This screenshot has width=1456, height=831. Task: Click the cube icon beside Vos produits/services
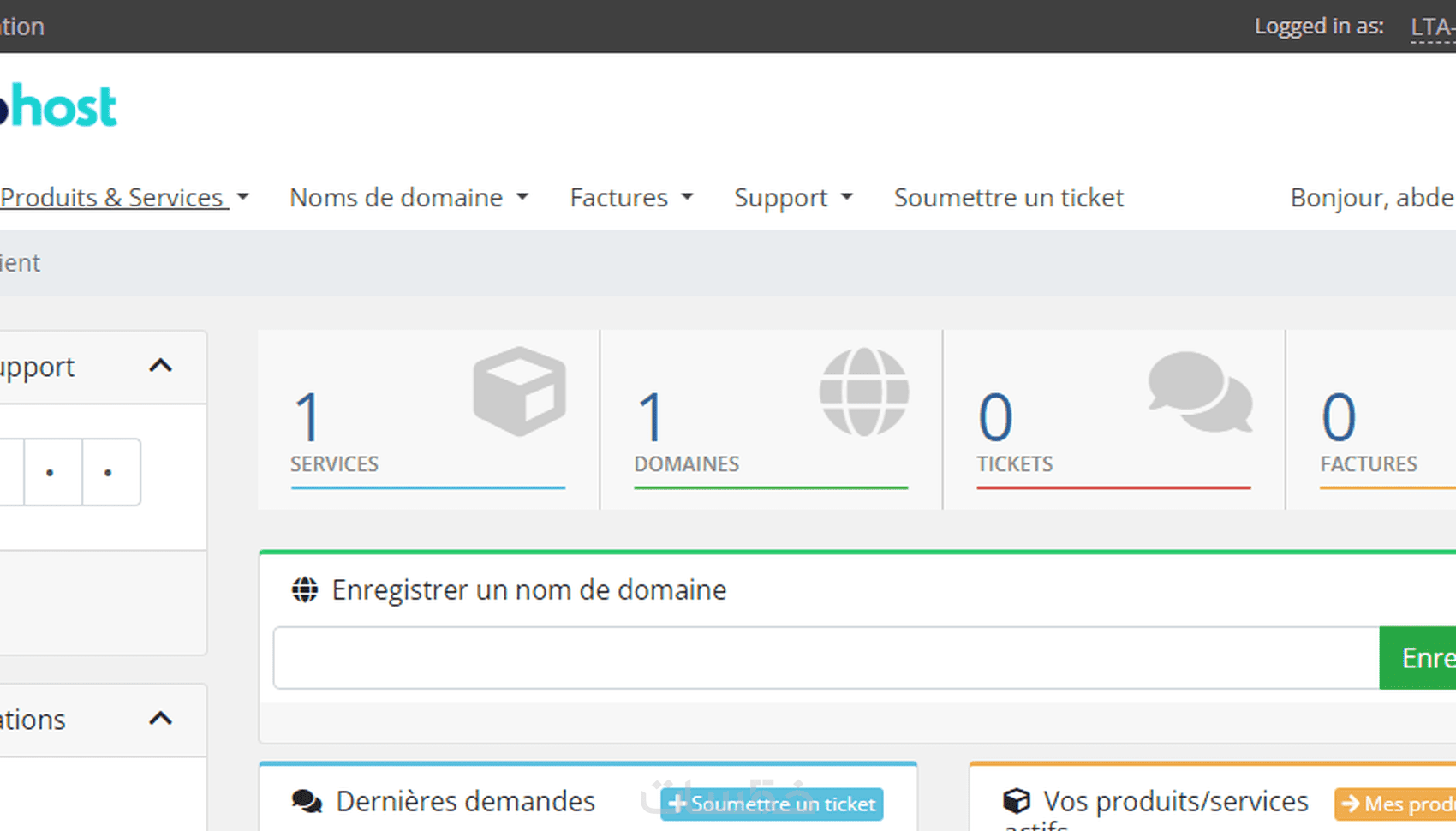(x=1017, y=802)
